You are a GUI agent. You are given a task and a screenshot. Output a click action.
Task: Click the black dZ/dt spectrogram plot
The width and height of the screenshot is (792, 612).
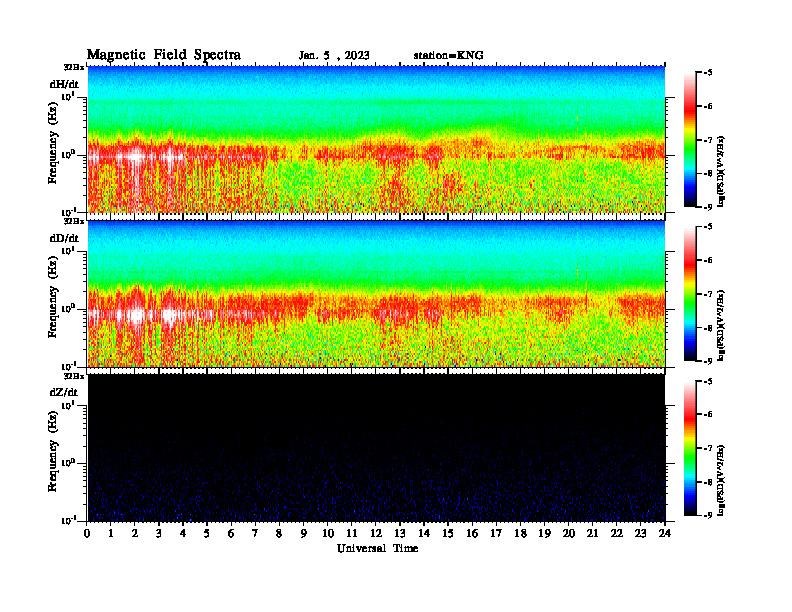pyautogui.click(x=376, y=448)
